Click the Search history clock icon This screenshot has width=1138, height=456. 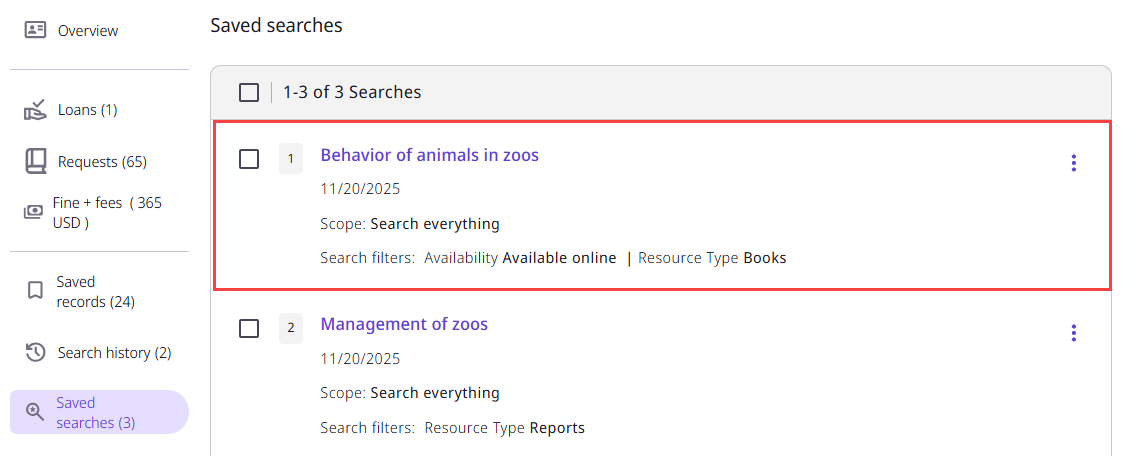[36, 352]
